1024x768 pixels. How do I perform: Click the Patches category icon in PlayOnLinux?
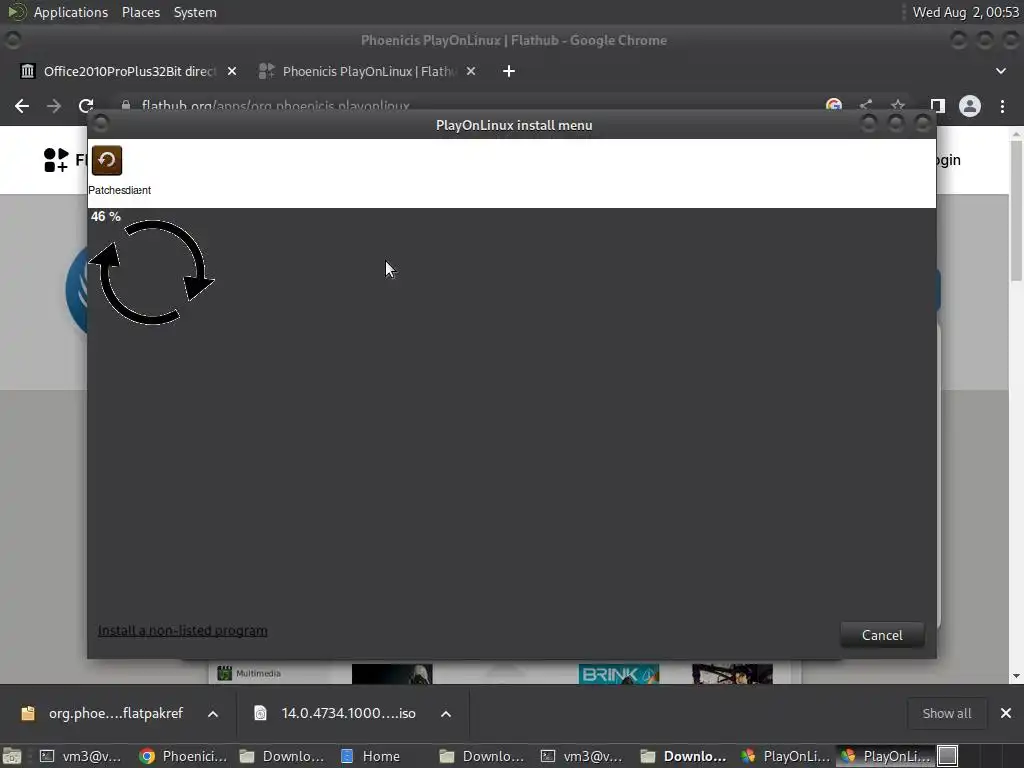(x=107, y=161)
